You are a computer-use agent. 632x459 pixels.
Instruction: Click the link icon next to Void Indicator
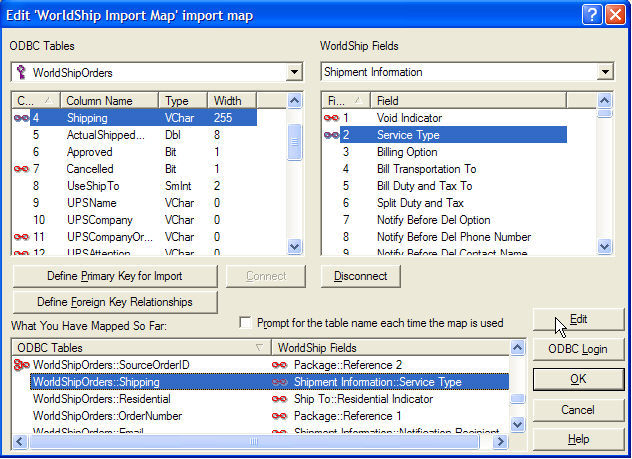pos(331,118)
